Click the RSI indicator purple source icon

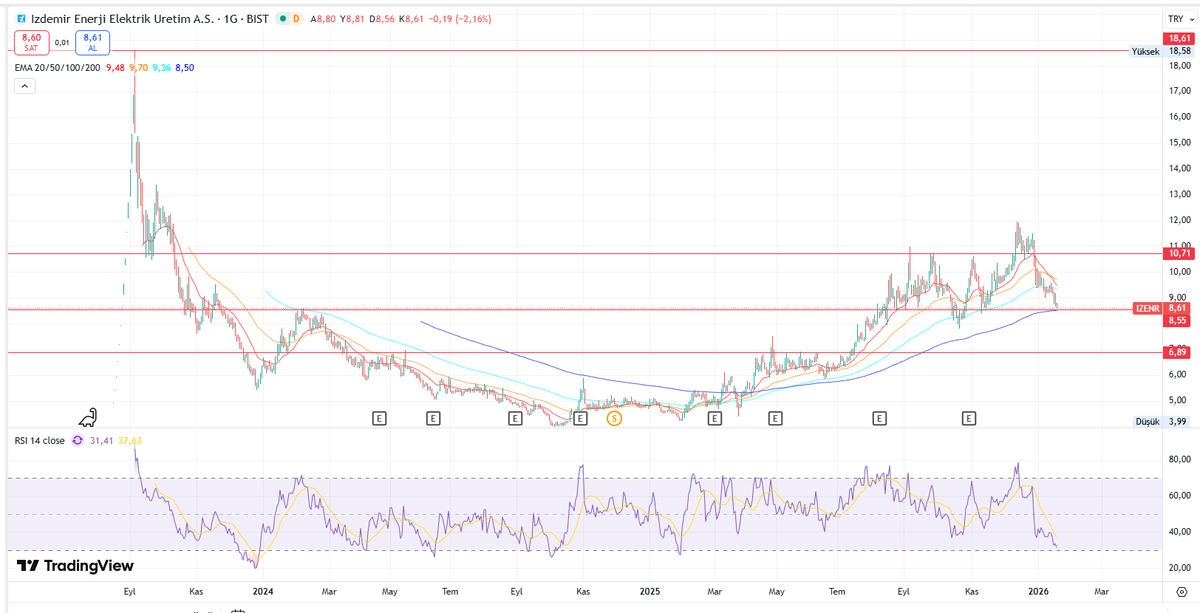(77, 440)
